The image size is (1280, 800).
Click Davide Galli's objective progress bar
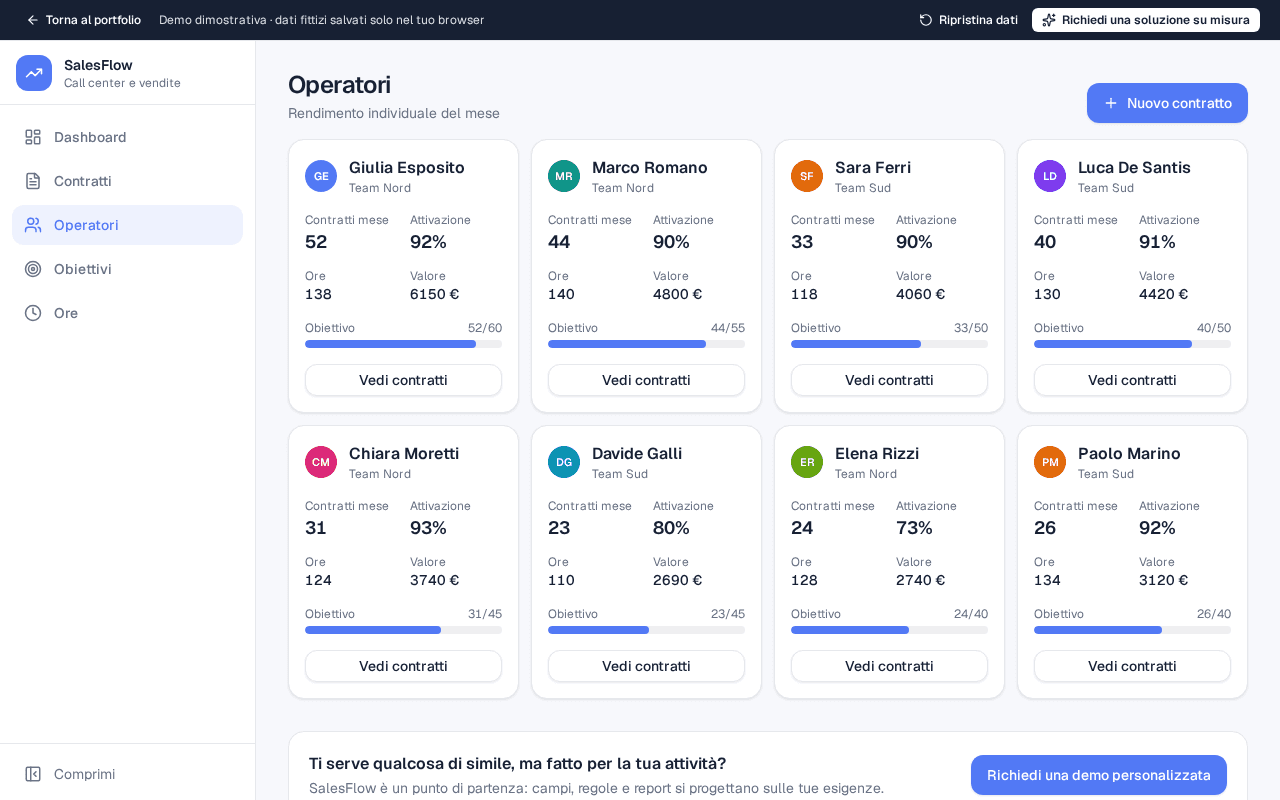pos(646,630)
